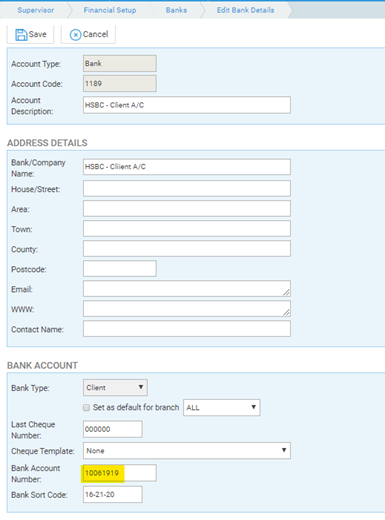Screen dimensions: 385x520
Task: Click the House/Street input field
Action: pyautogui.click(x=187, y=189)
